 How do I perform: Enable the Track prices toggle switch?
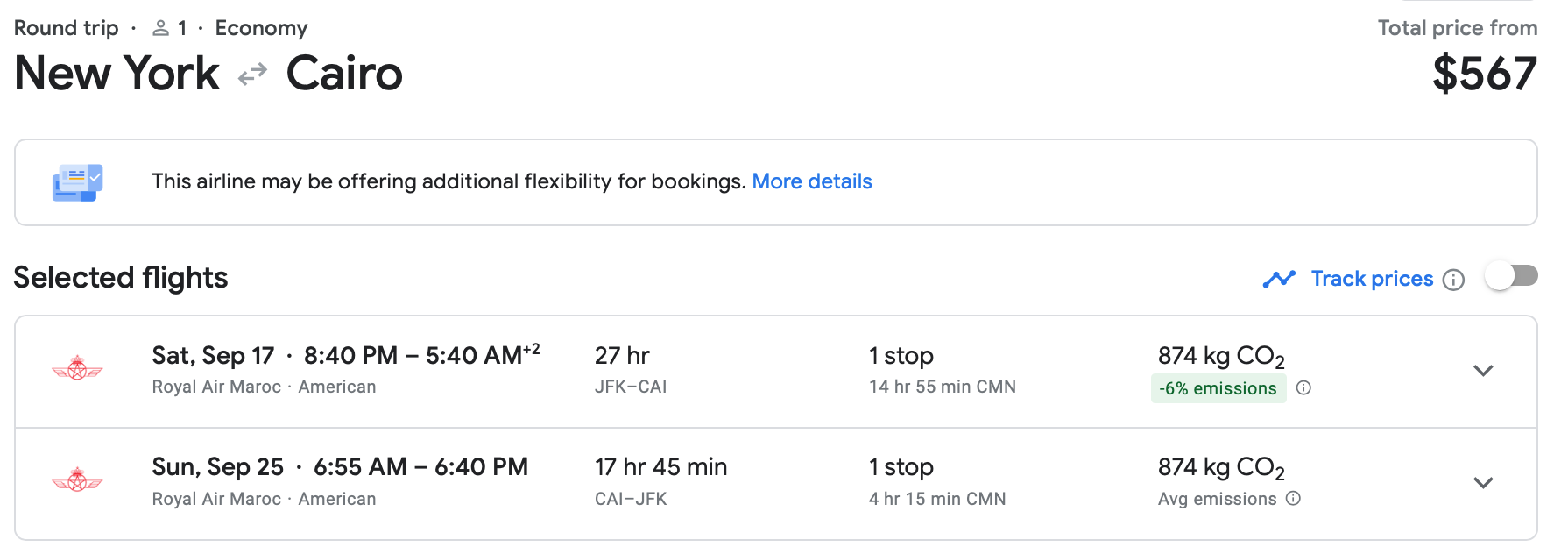click(x=1511, y=277)
